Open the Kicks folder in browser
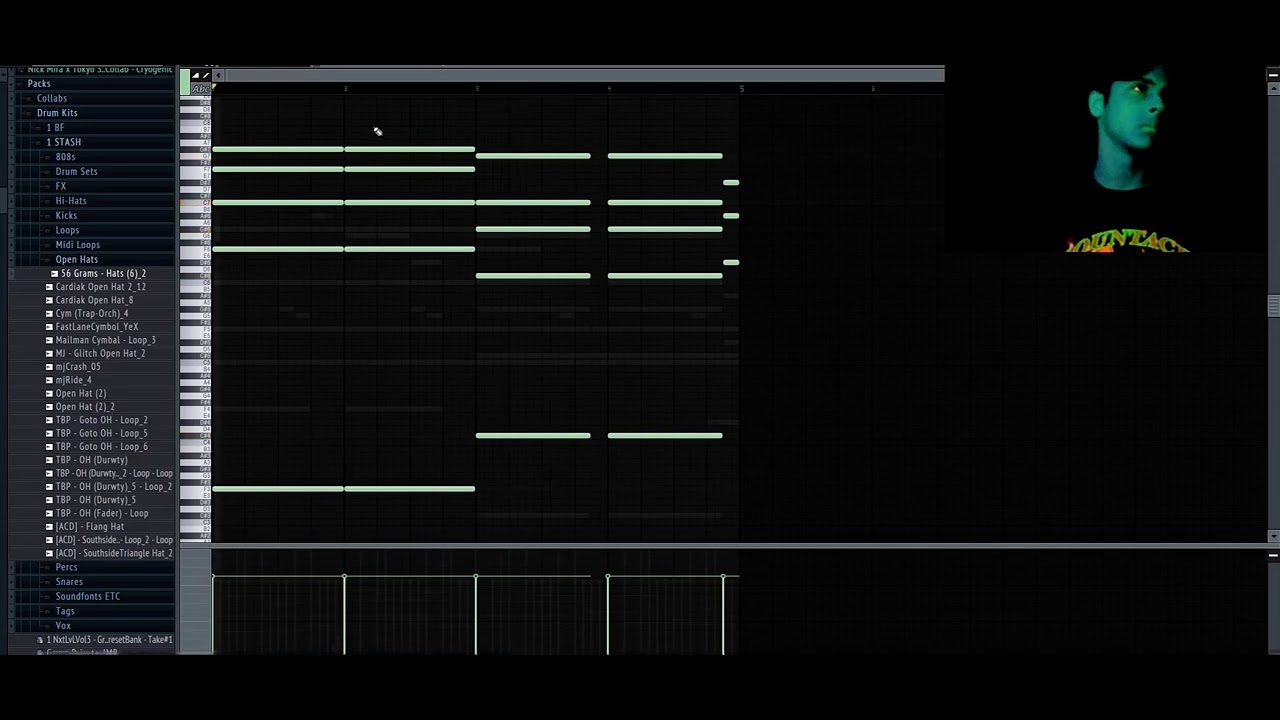The image size is (1280, 720). [66, 216]
